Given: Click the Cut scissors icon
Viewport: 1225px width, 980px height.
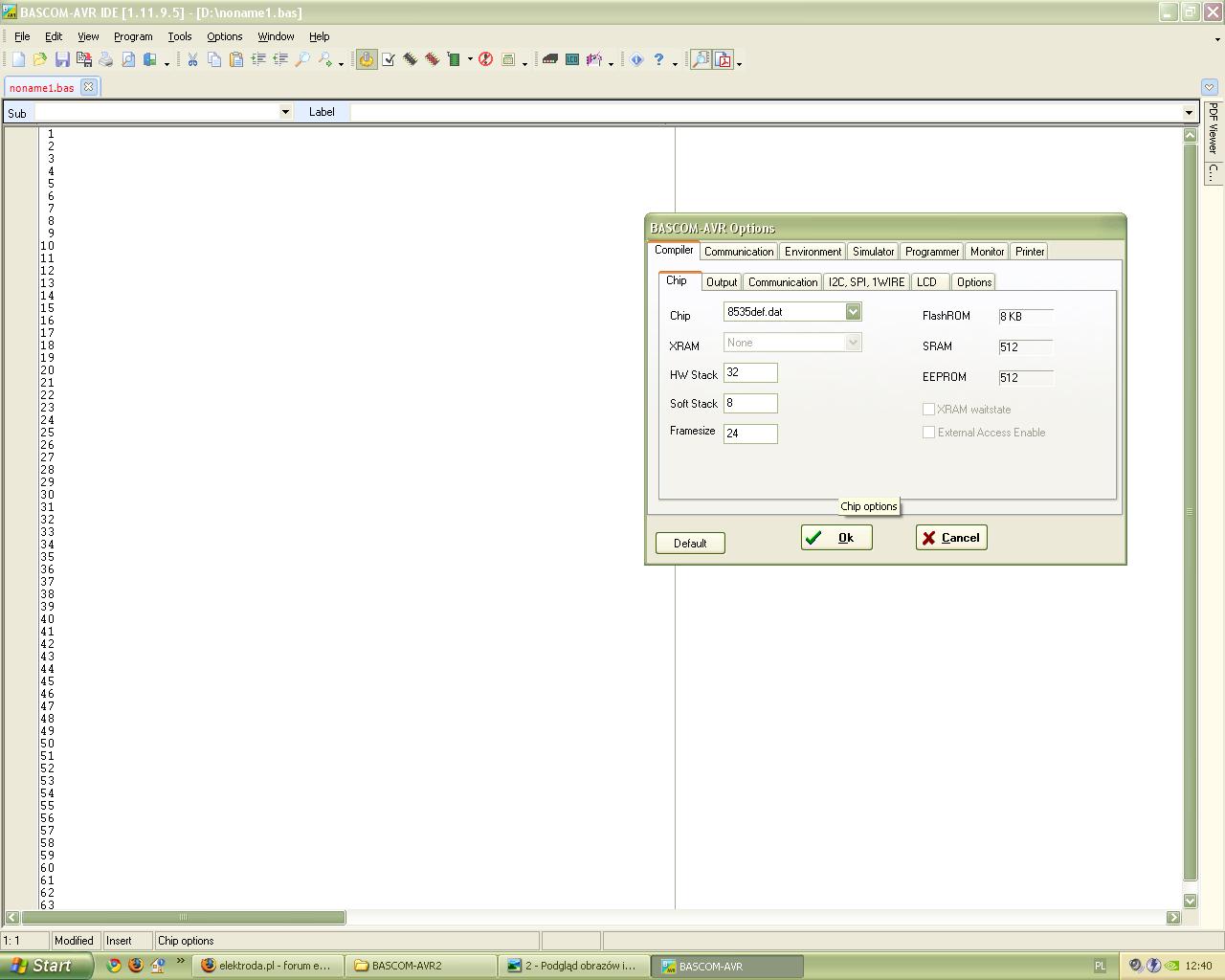Looking at the screenshot, I should 192,59.
